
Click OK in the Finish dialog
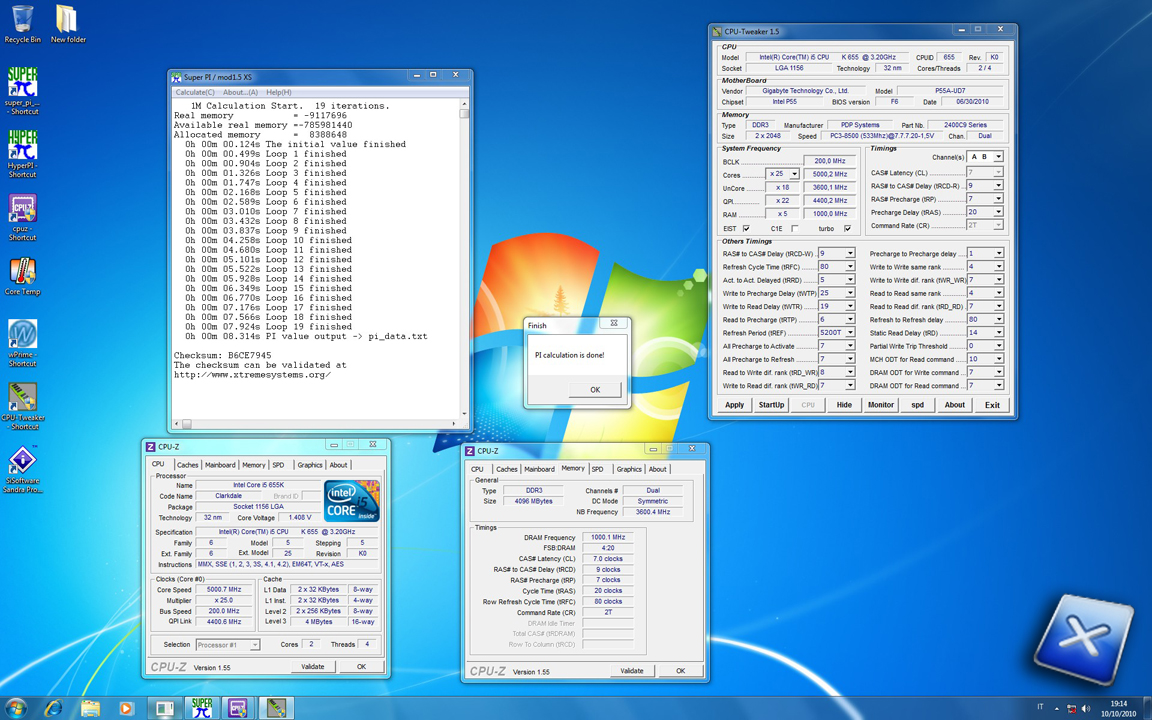594,390
